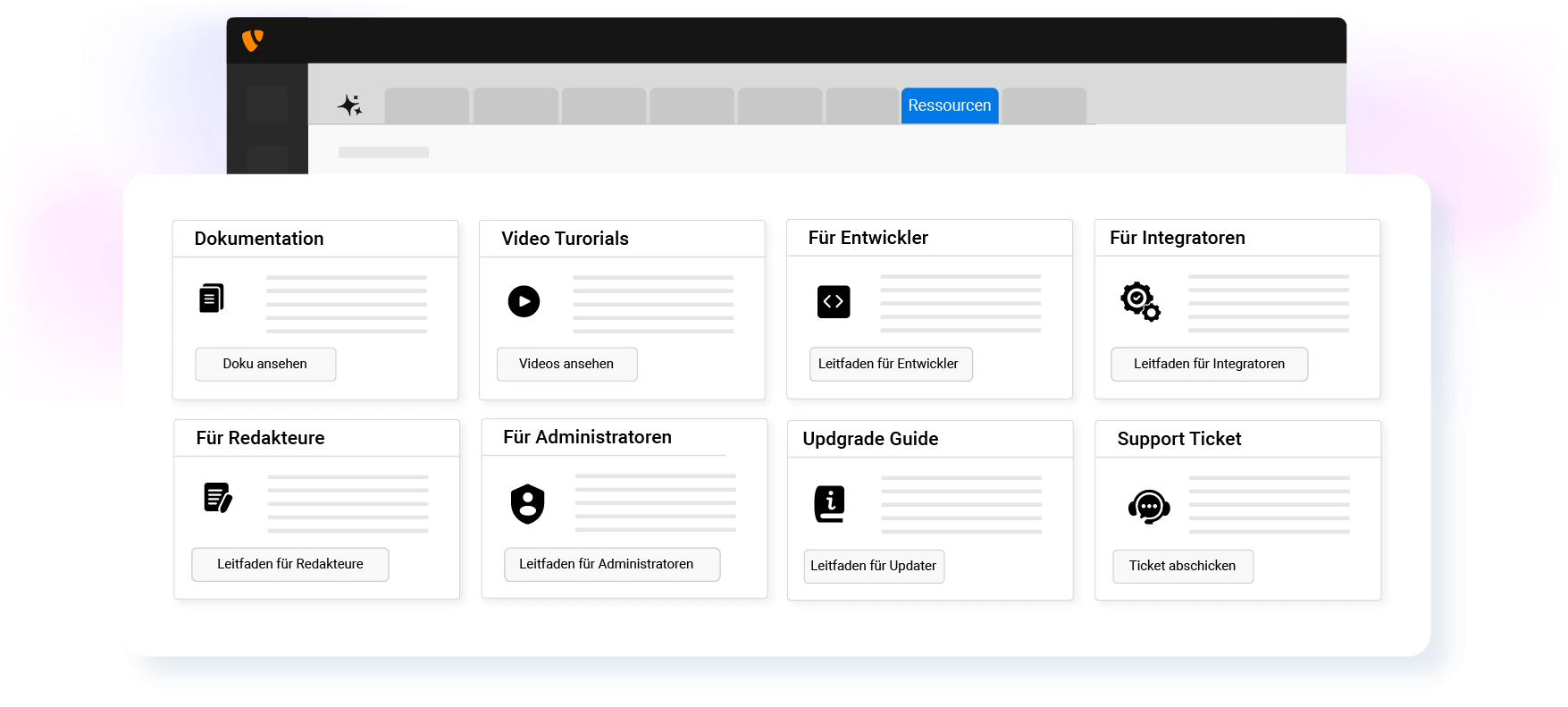The image size is (1568, 707).
Task: Click the Video Turorials heading
Action: 566,239
